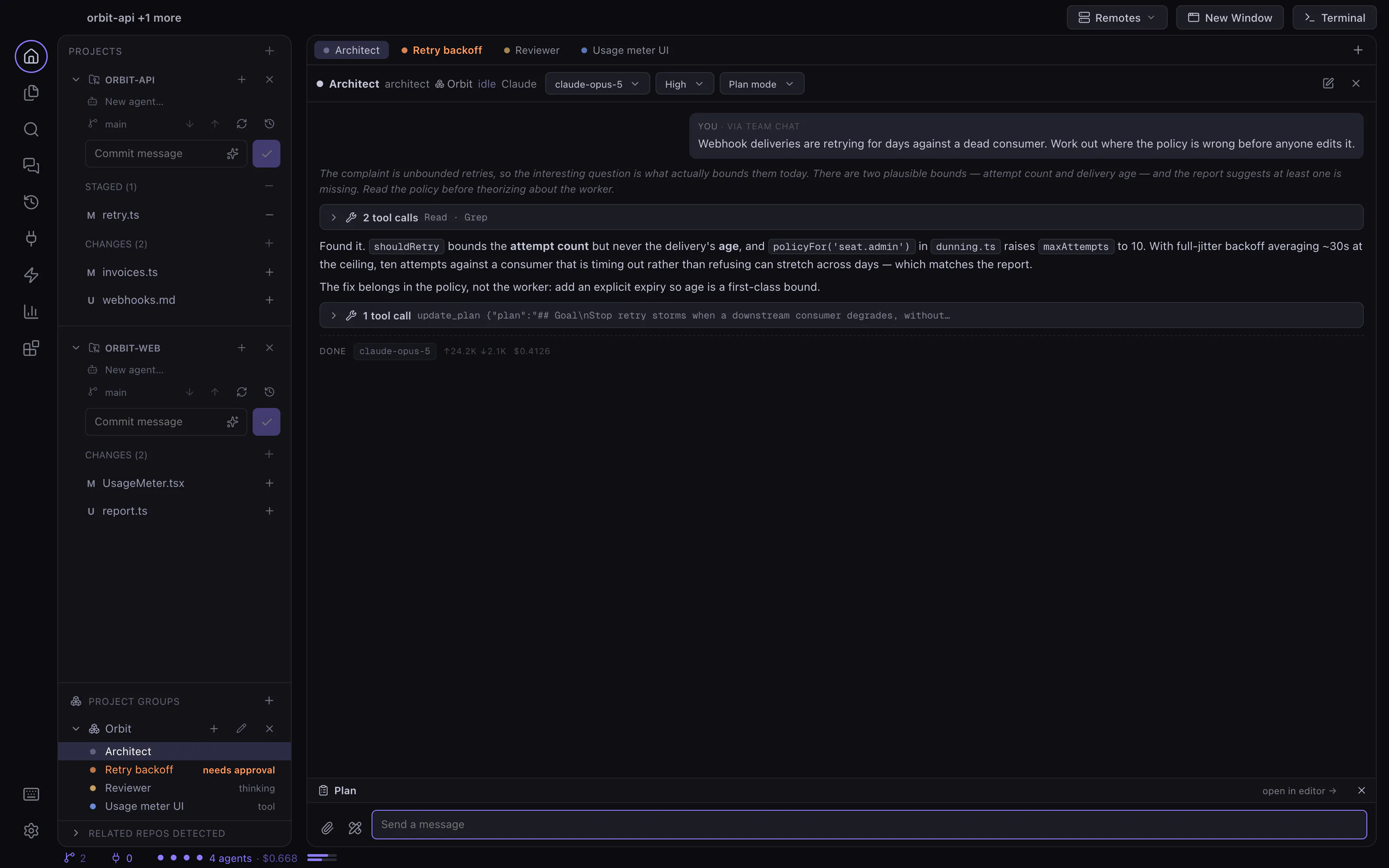Edit Architect agent with pencil-square icon

[1328, 83]
